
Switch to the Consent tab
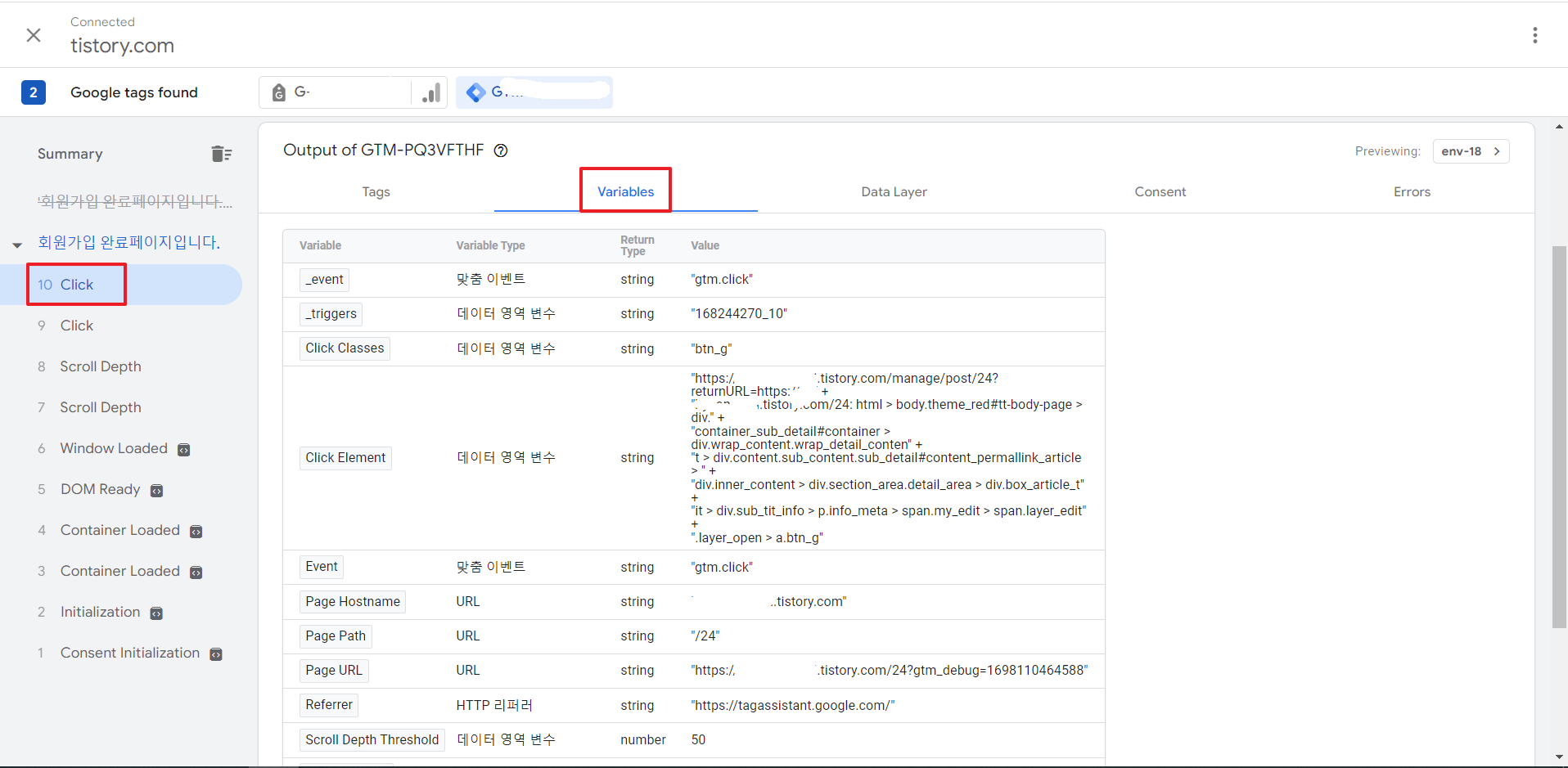1160,191
